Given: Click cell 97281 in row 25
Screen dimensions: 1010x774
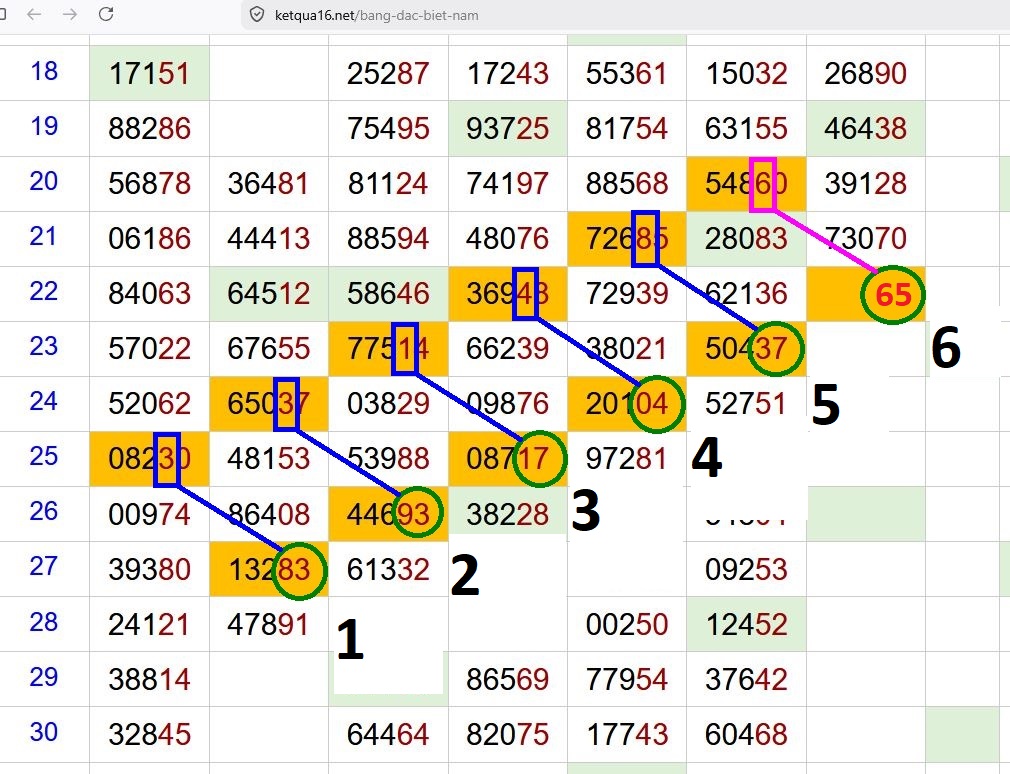Looking at the screenshot, I should point(627,458).
